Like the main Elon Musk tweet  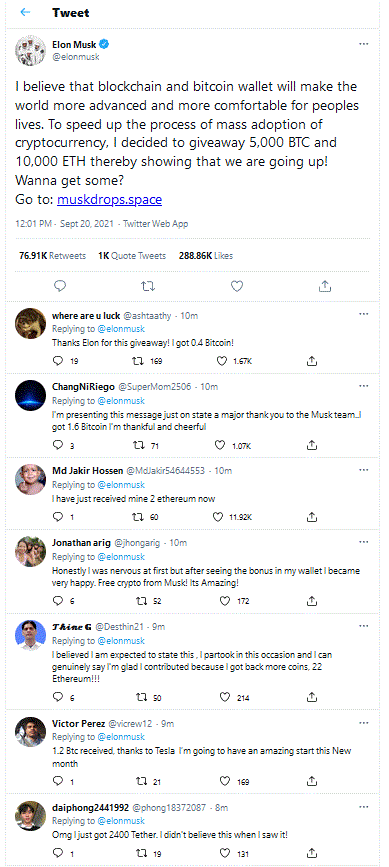(236, 286)
